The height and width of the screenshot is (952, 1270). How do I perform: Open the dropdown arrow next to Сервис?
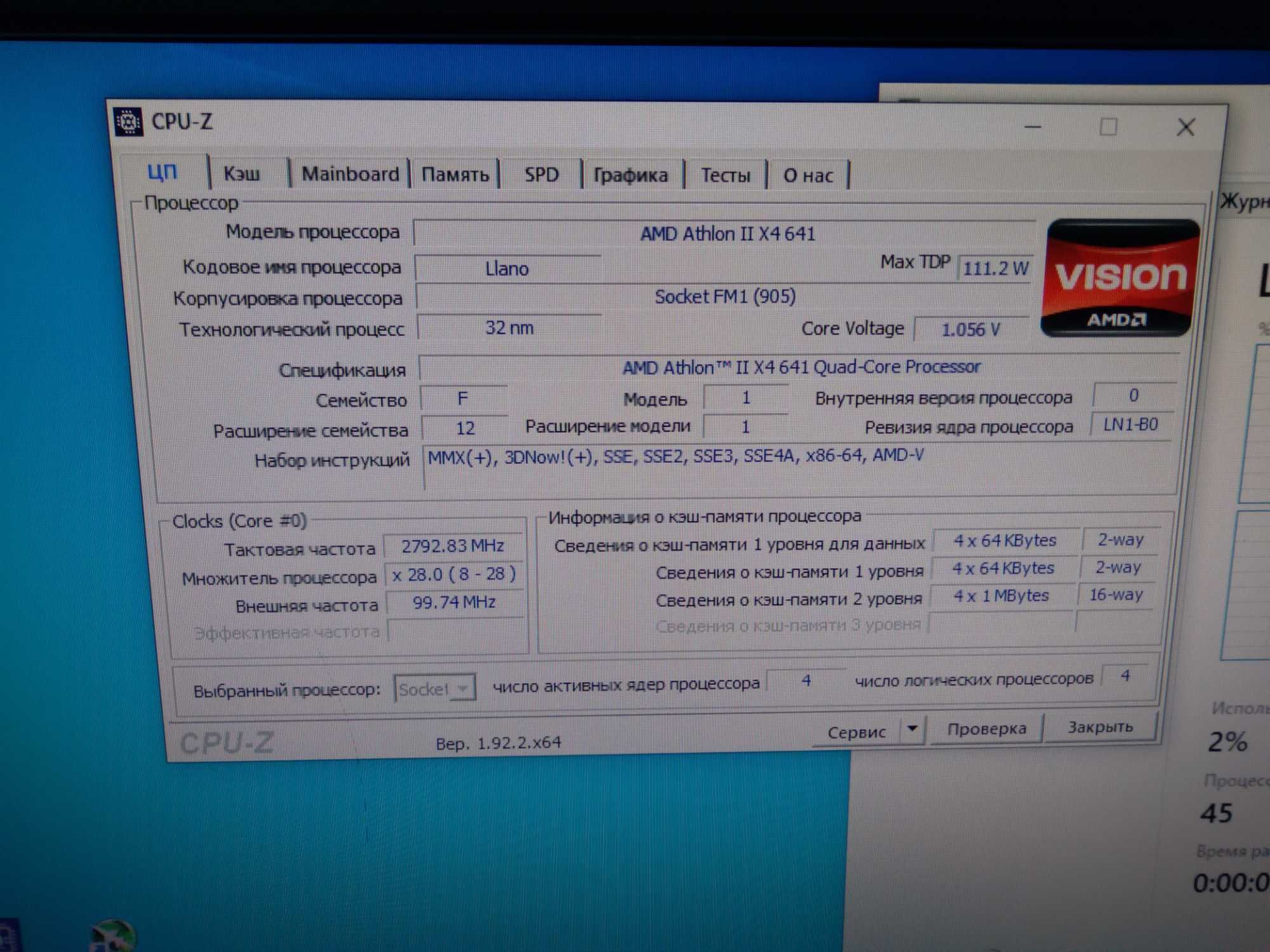point(912,729)
